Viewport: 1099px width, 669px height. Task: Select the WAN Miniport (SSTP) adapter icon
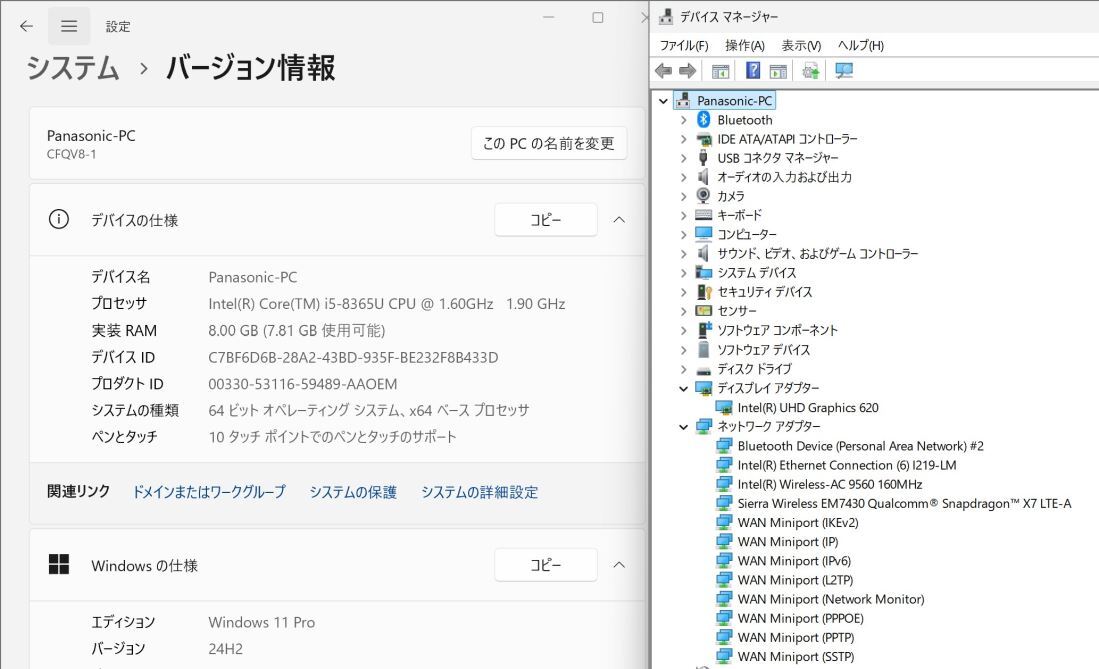click(x=724, y=656)
